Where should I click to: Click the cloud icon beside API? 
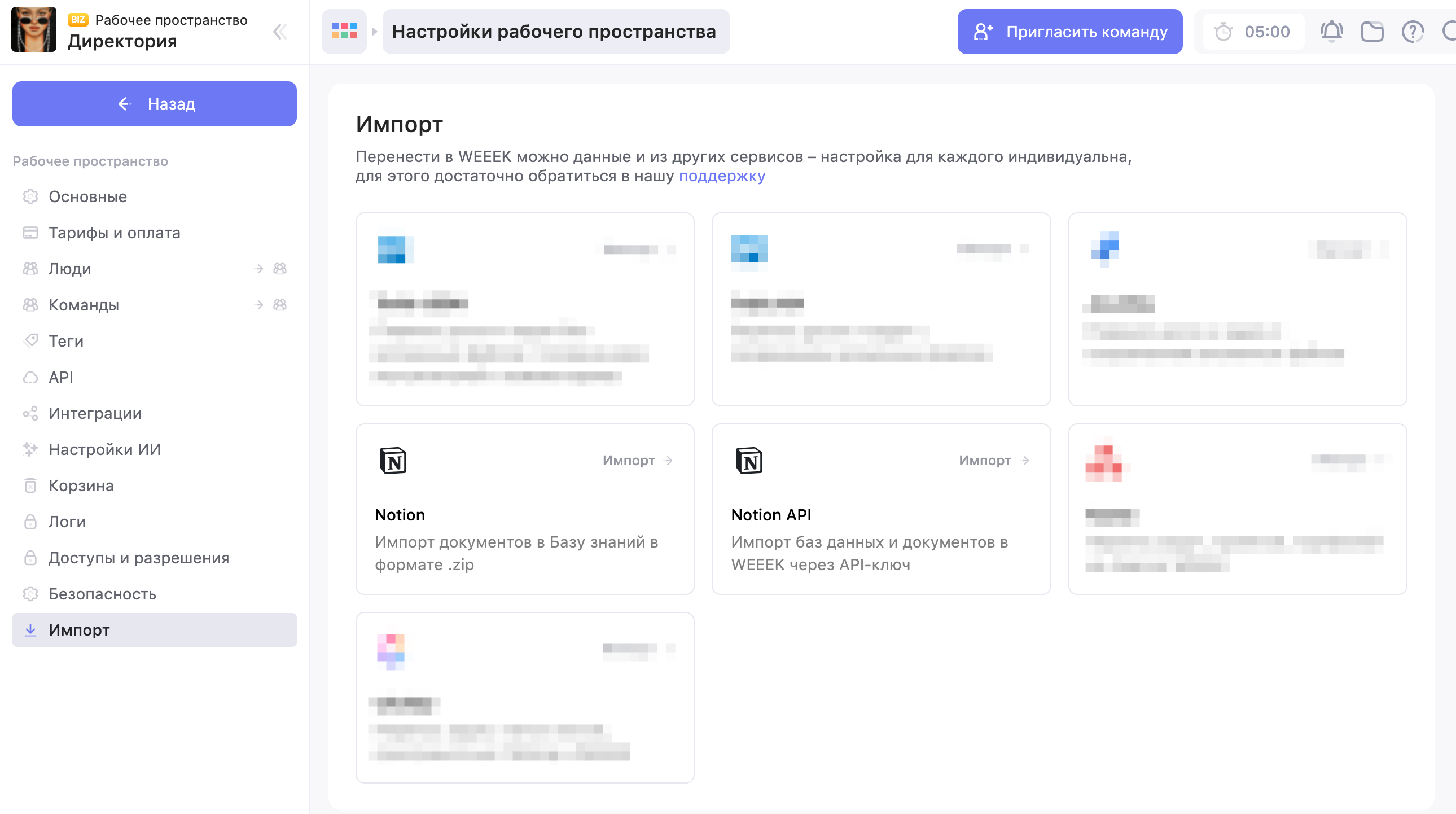(x=30, y=378)
